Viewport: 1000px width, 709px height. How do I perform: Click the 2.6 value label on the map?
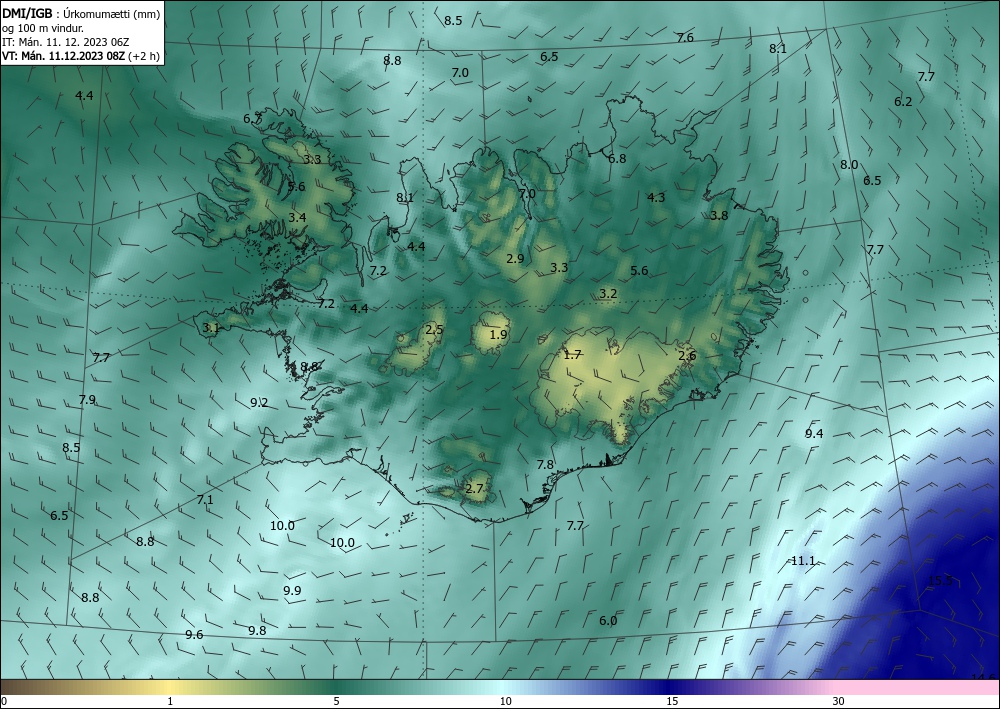pos(688,356)
